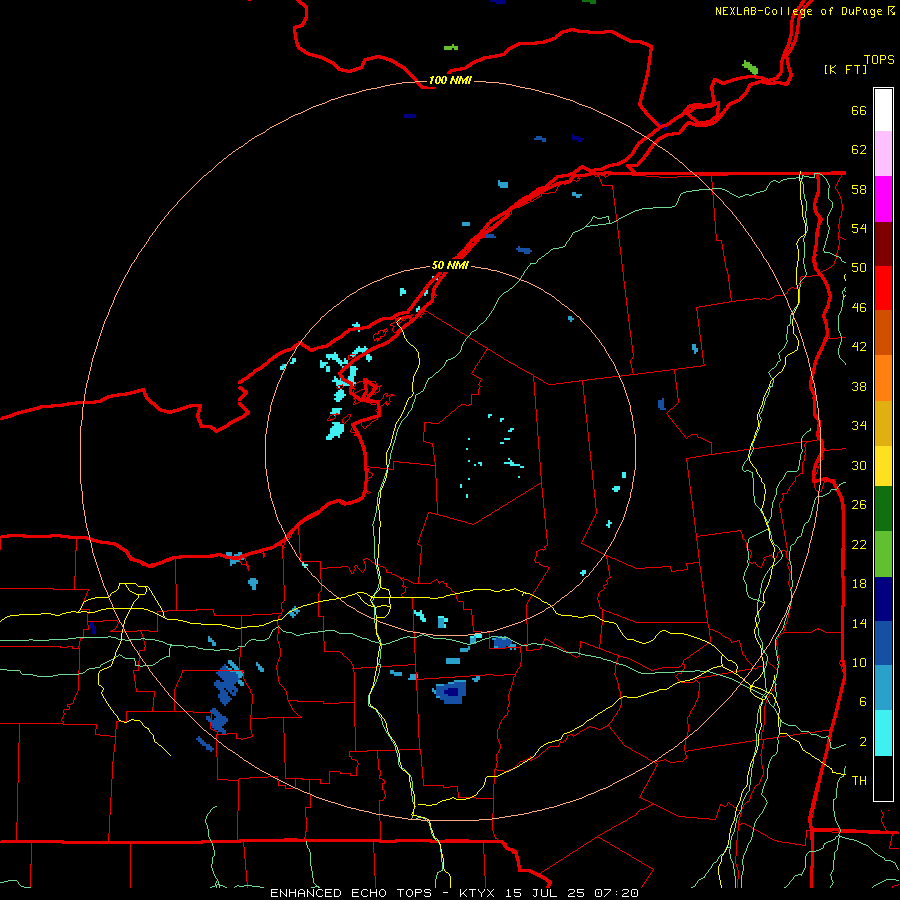Image resolution: width=900 pixels, height=900 pixels.
Task: Click the 15 JUL 25 date text
Action: (x=545, y=893)
